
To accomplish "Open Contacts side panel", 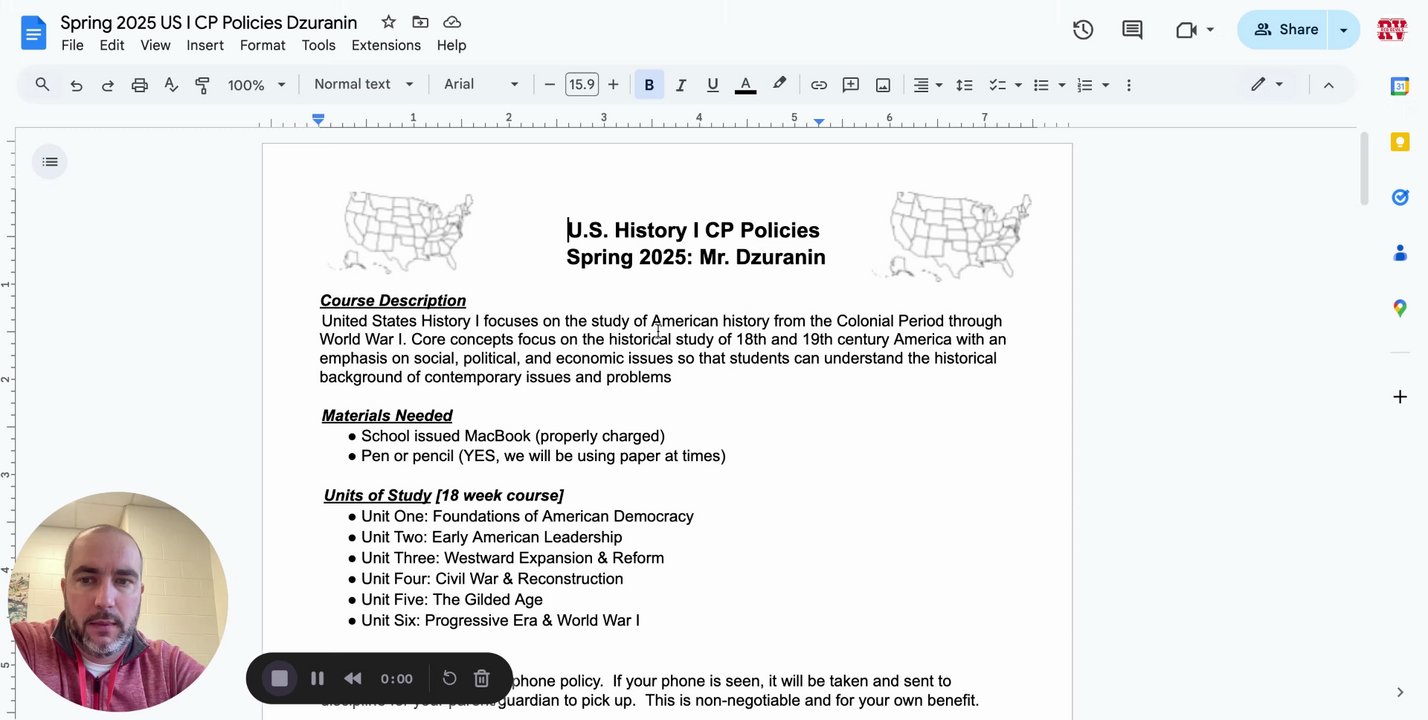I will (x=1400, y=253).
